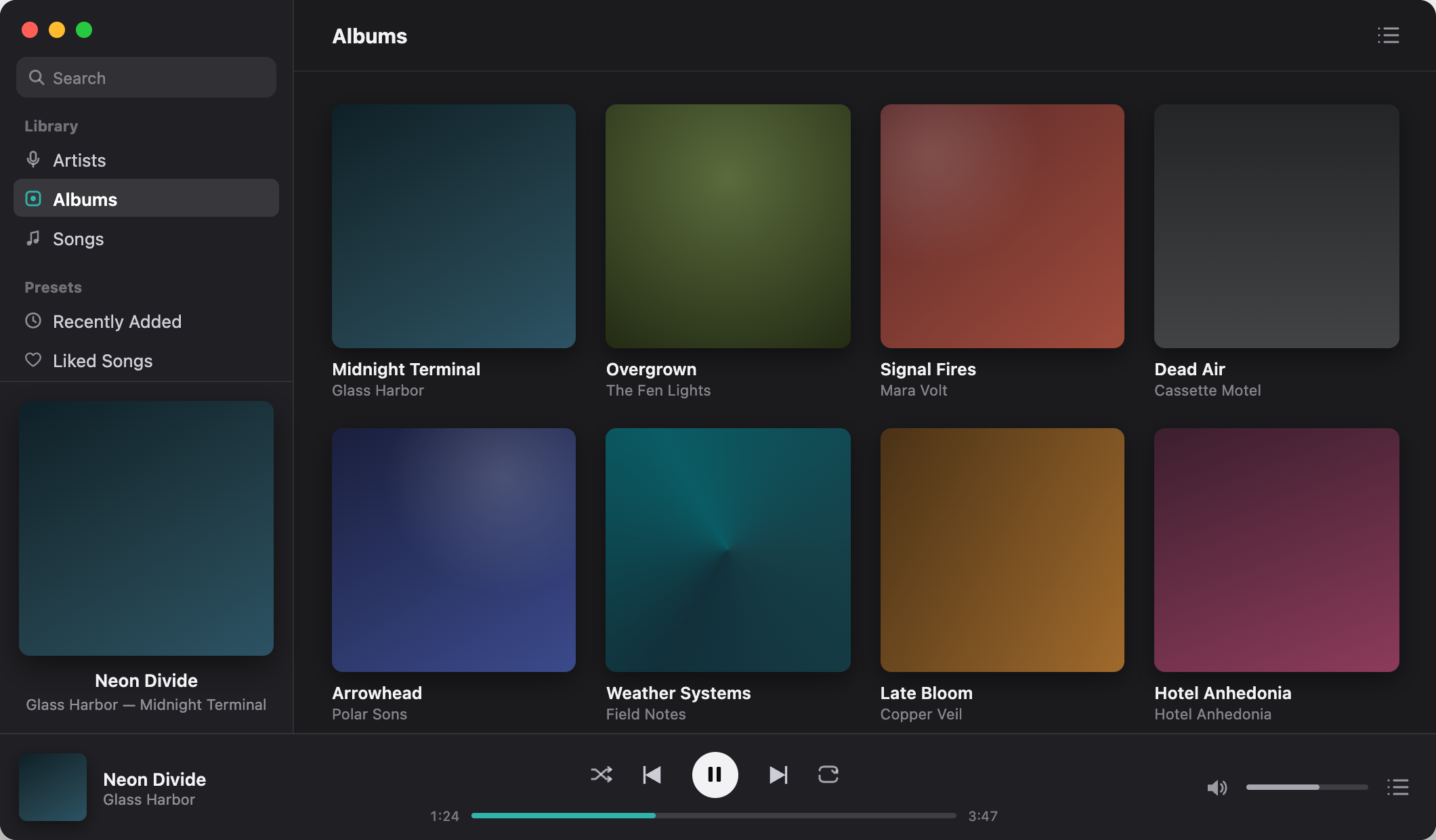The height and width of the screenshot is (840, 1436).
Task: Open the Late Bloom album cover
Action: (1002, 550)
